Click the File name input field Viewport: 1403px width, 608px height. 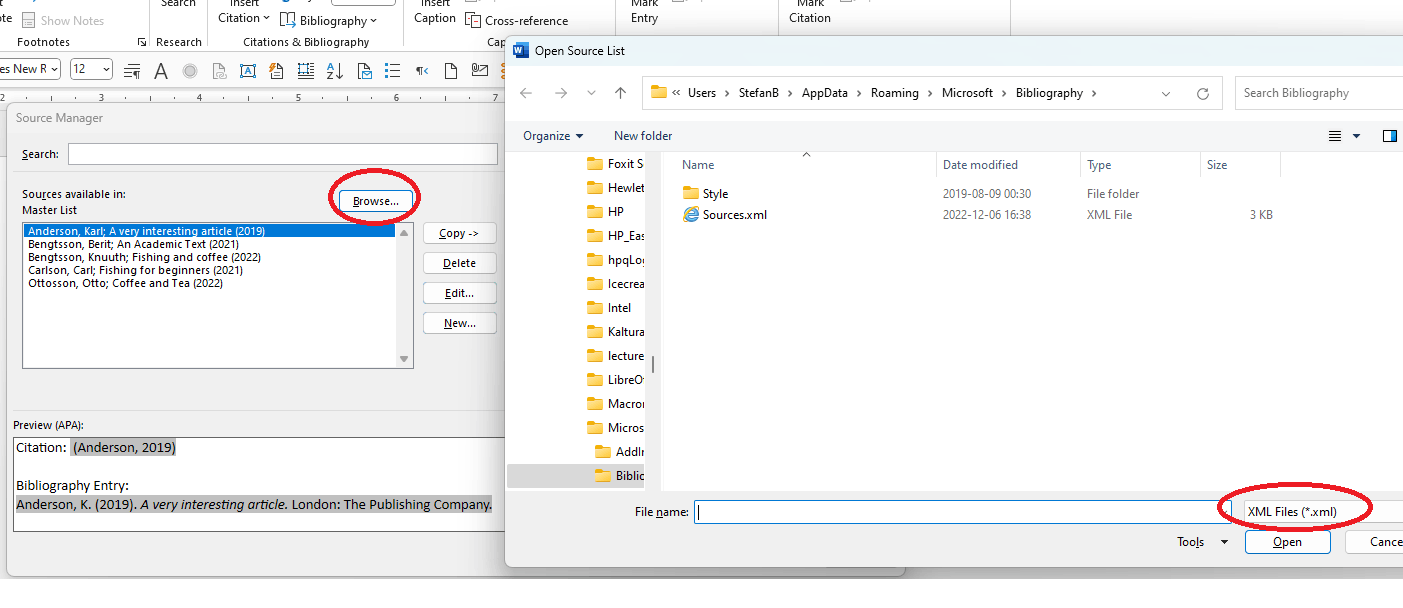pyautogui.click(x=962, y=511)
